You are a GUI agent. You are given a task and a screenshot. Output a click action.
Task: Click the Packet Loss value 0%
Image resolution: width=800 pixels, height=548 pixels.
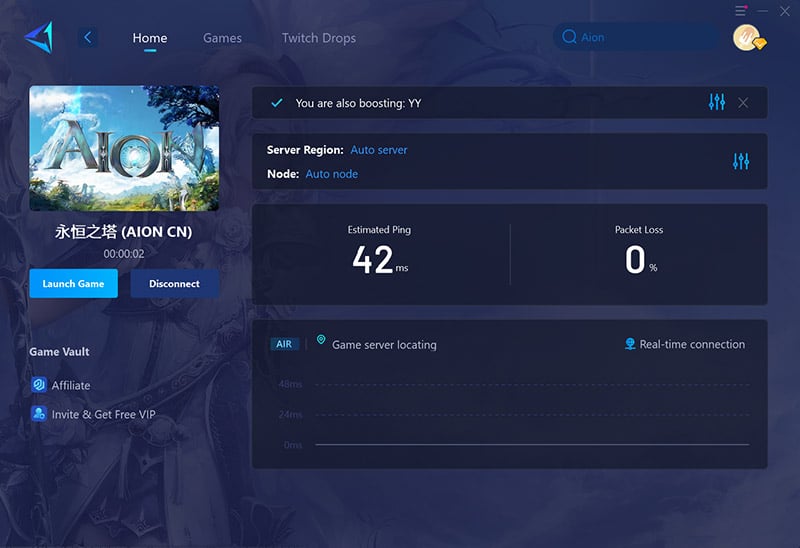pos(640,260)
